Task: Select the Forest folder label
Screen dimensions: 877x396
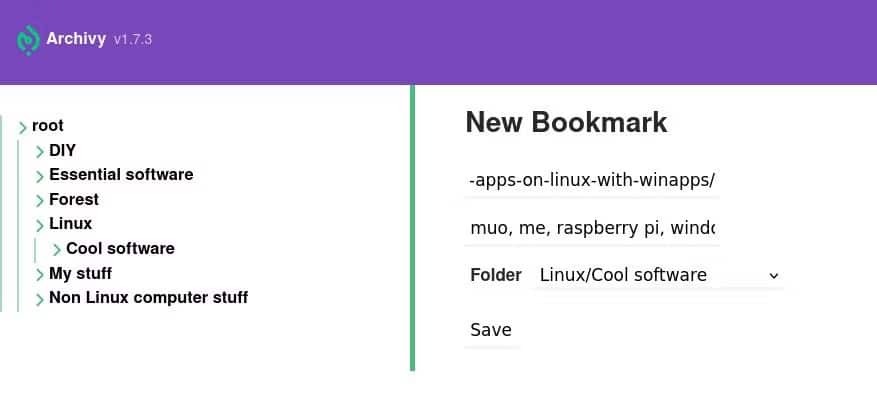Action: 74,199
